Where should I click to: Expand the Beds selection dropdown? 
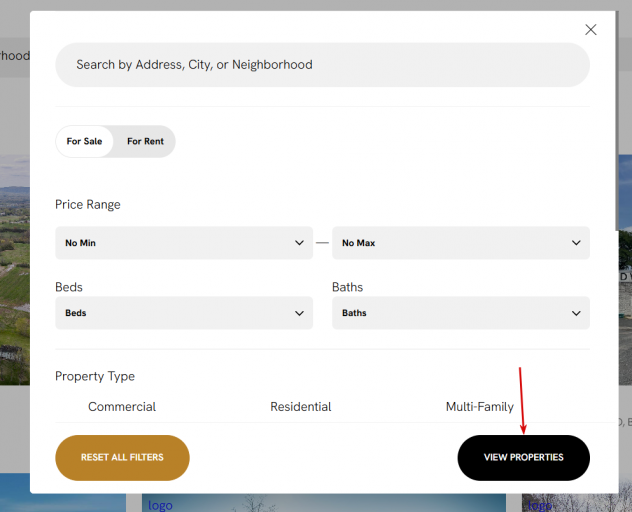pos(184,313)
